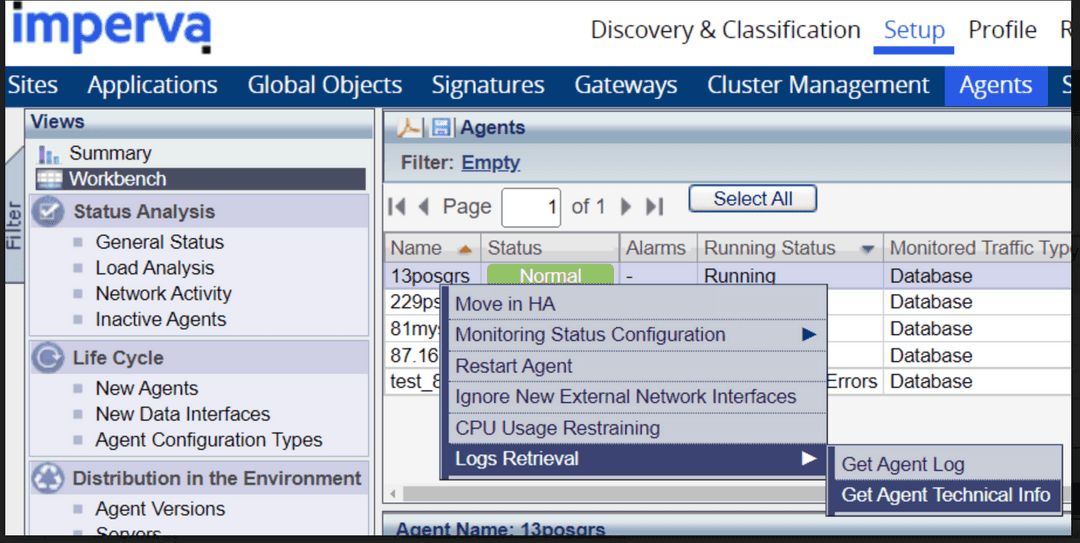This screenshot has height=543, width=1080.
Task: Click the Empty filter link
Action: tap(490, 163)
